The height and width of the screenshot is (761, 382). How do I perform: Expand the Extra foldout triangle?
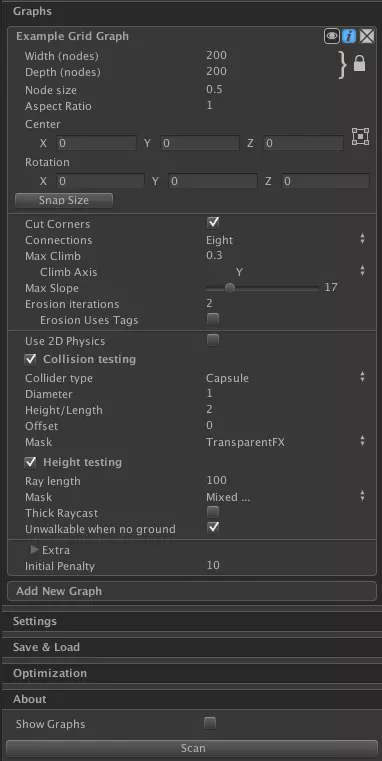34,549
